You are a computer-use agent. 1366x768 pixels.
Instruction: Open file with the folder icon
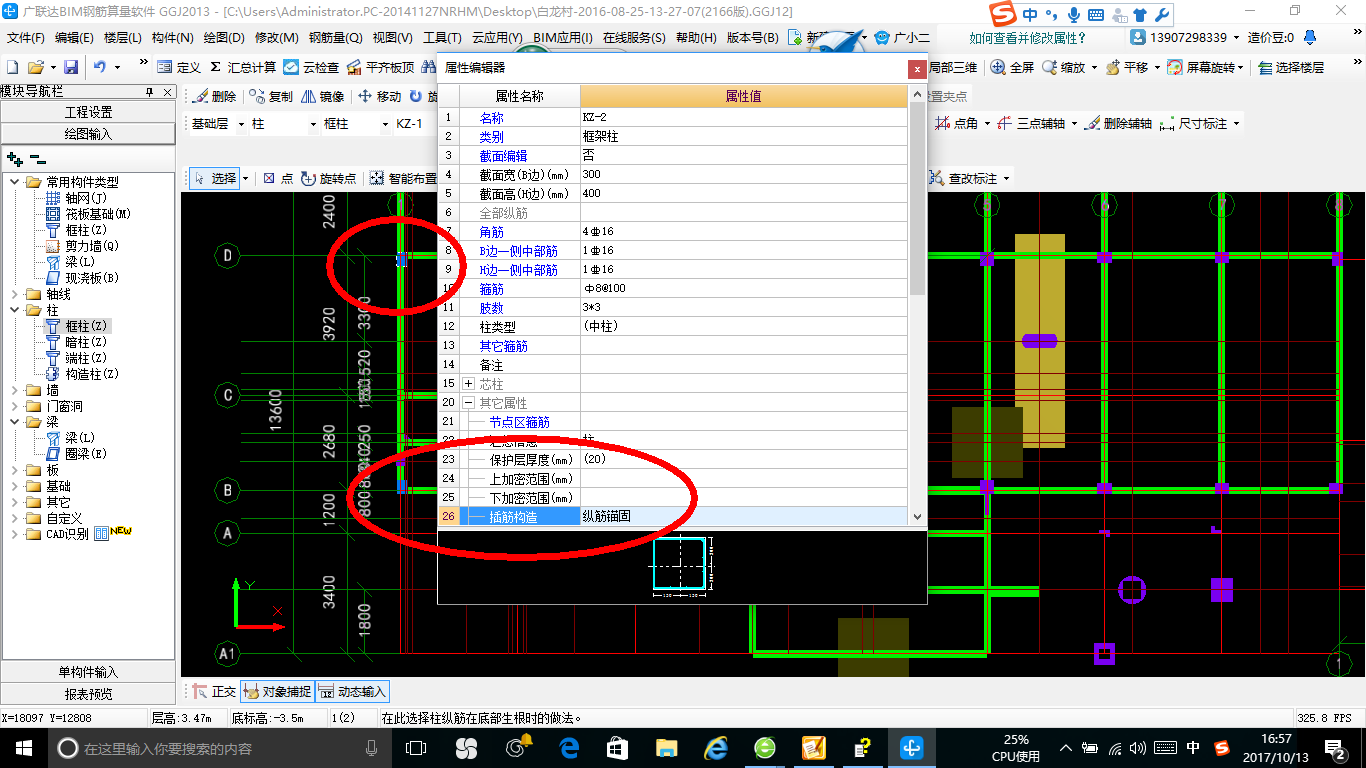[x=35, y=67]
